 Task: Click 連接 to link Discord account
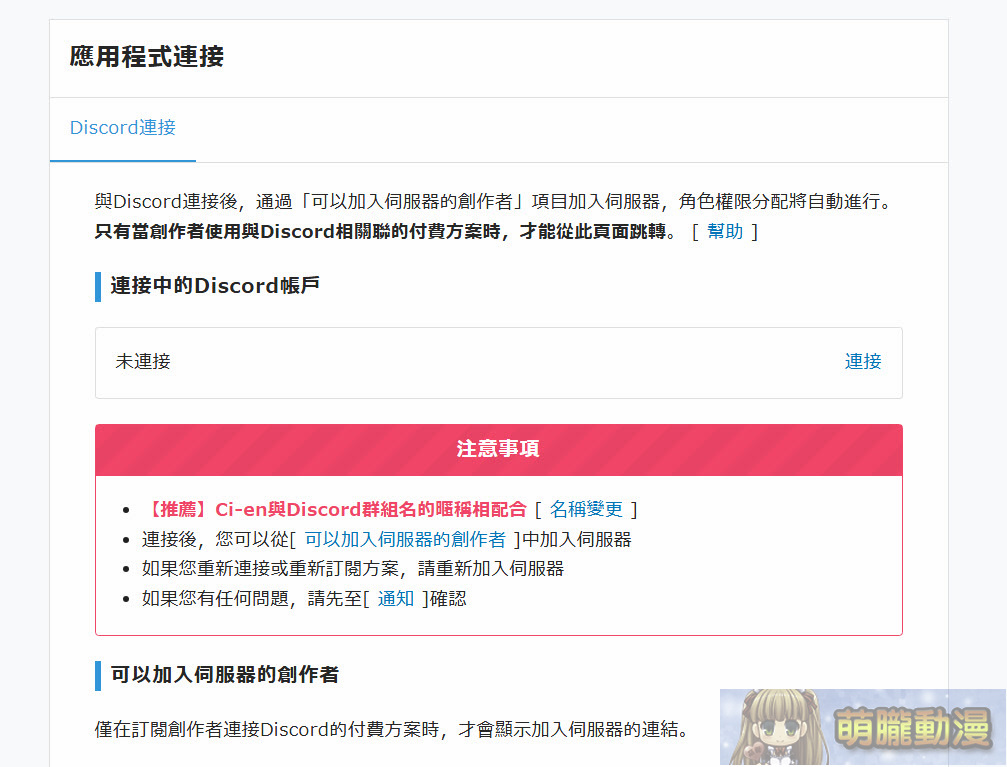pyautogui.click(x=863, y=361)
